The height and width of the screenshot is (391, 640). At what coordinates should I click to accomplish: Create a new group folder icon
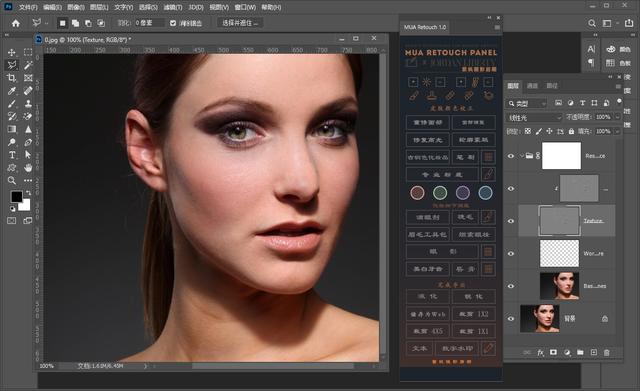580,352
